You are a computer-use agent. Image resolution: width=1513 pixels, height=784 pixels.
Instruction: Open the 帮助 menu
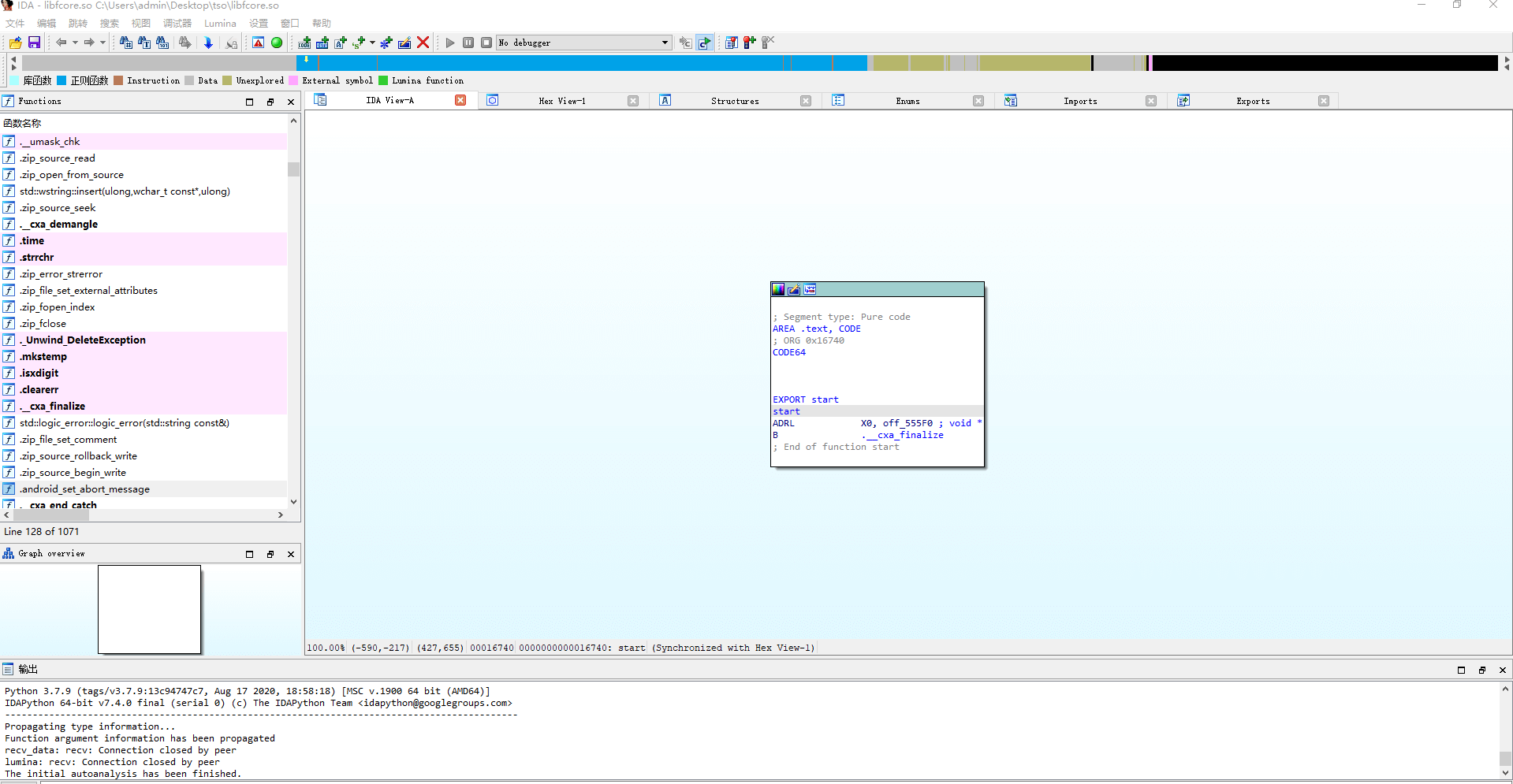[x=322, y=24]
